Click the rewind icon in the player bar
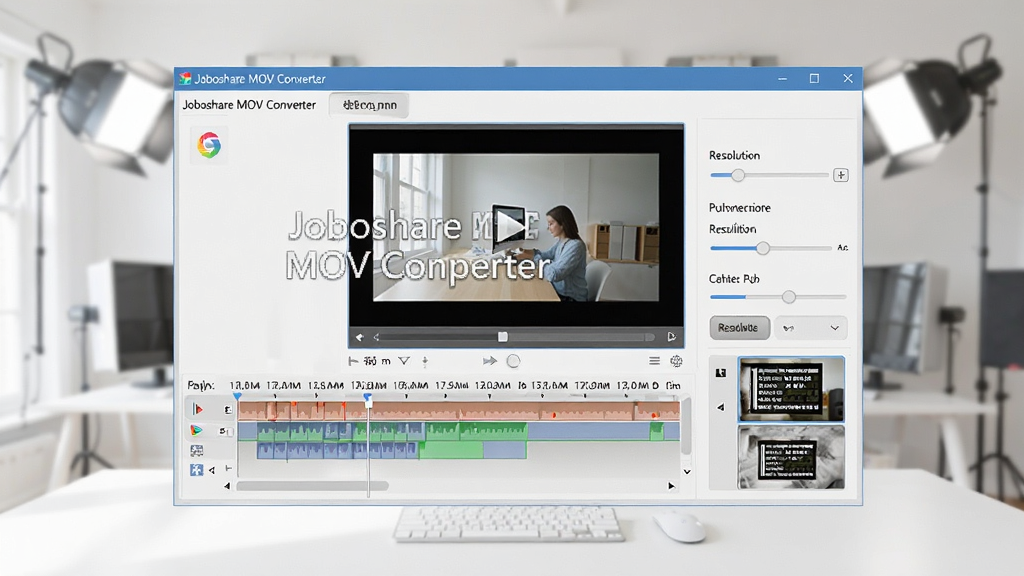 (x=360, y=337)
